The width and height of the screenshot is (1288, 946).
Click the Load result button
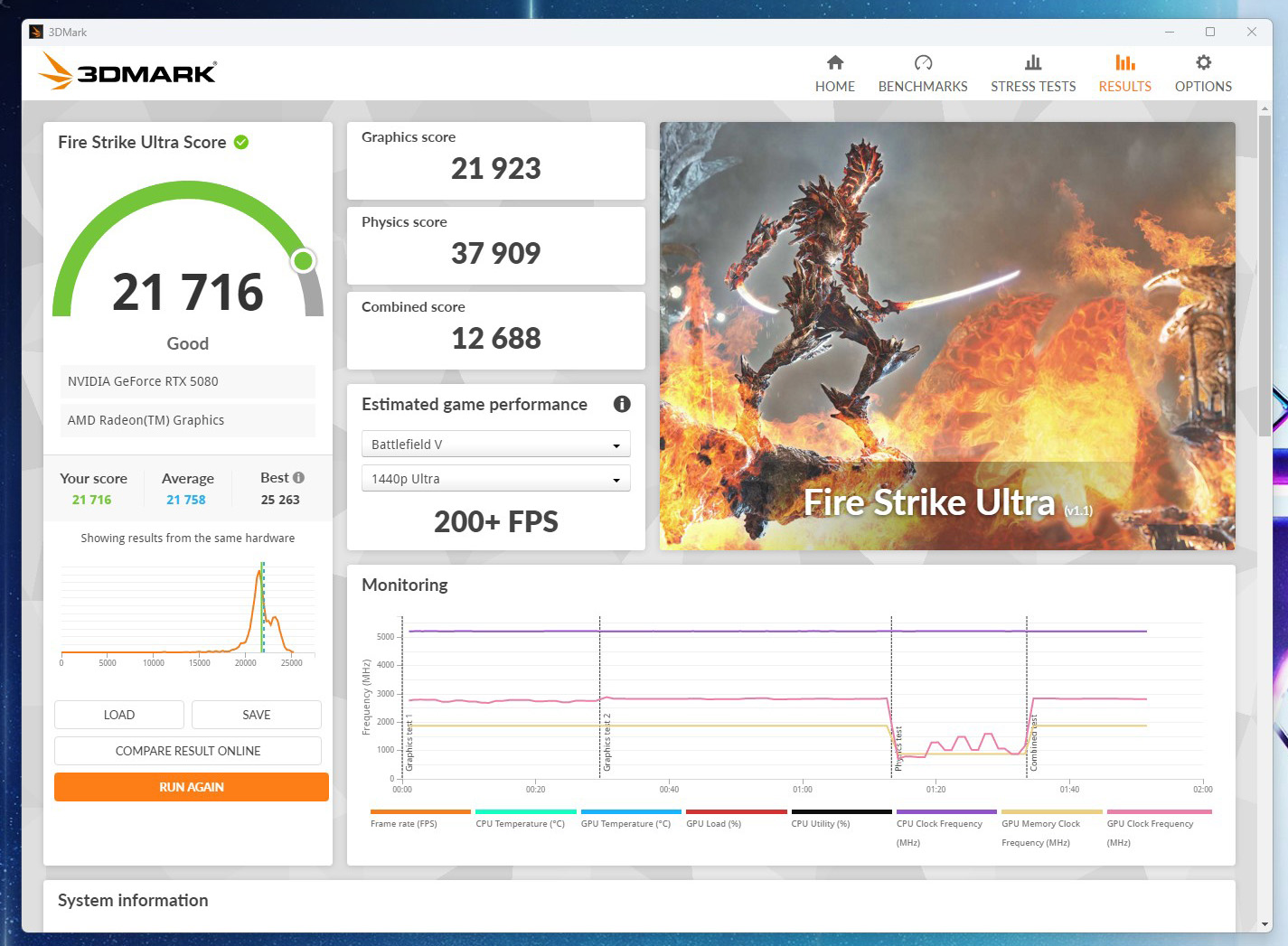tap(118, 715)
